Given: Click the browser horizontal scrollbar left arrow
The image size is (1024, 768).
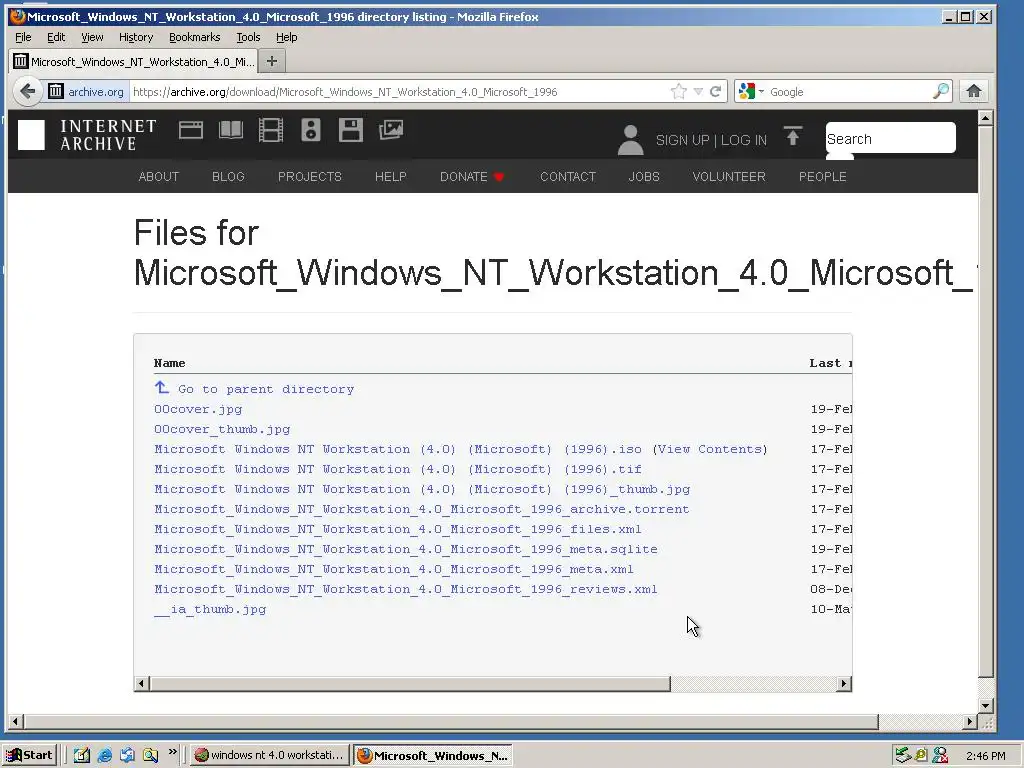Looking at the screenshot, I should pyautogui.click(x=15, y=722).
